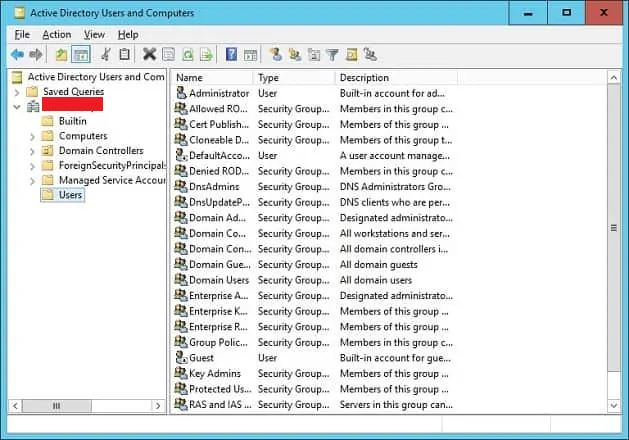Click the list's scroll down arrow
Viewport: 629px width, 440px height.
(613, 406)
